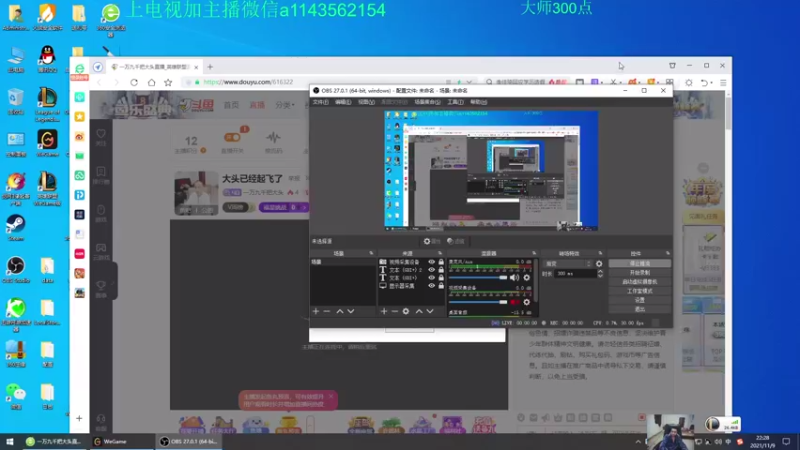Move source down arrow in OBS Sources panel

click(x=430, y=311)
